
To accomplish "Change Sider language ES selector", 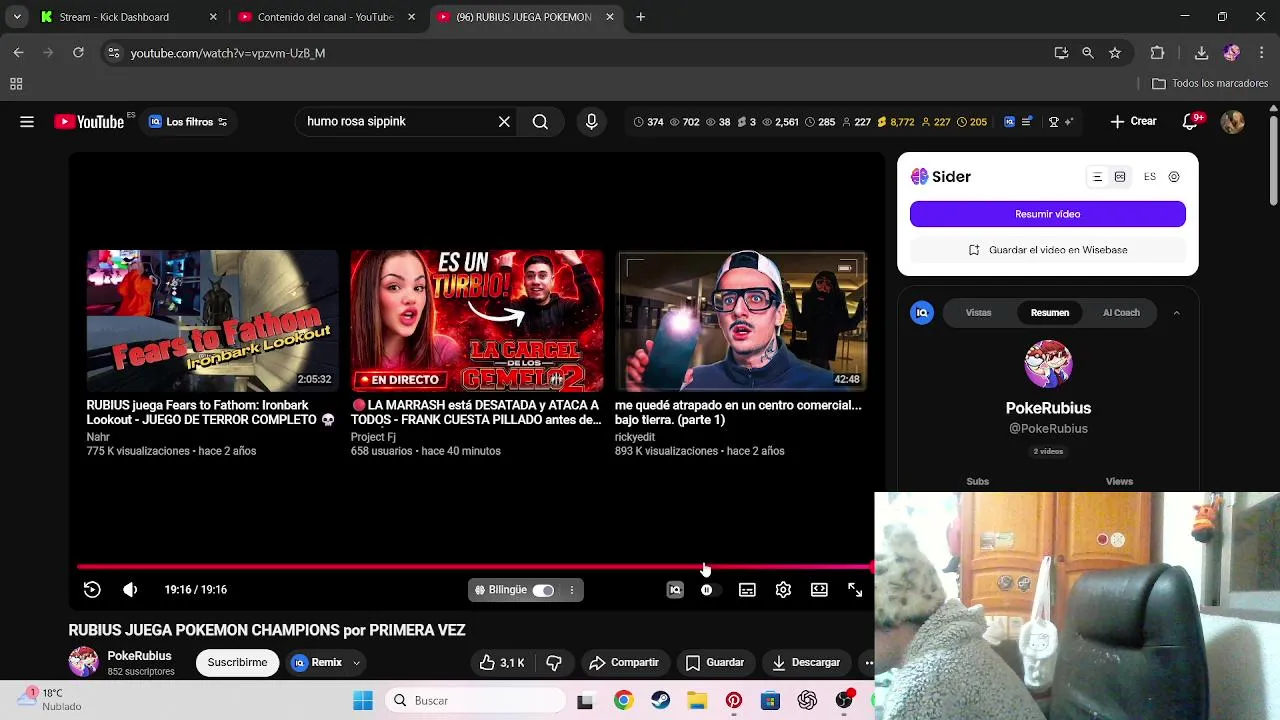I will point(1150,177).
